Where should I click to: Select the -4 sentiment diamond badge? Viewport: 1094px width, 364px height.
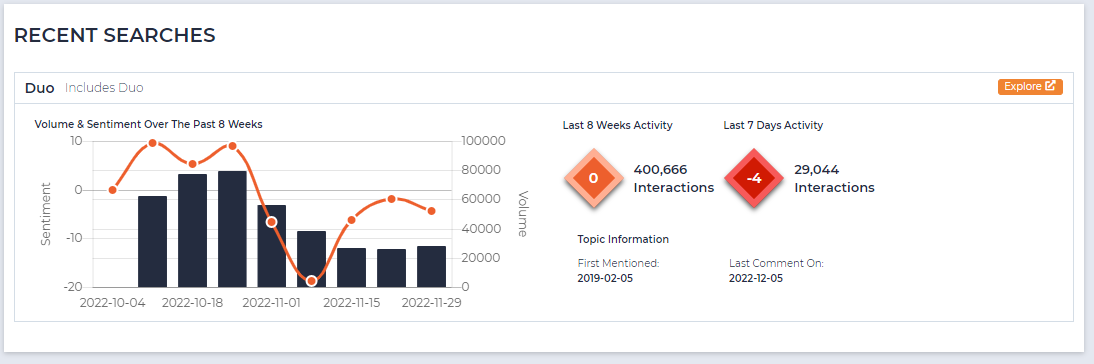pos(754,178)
